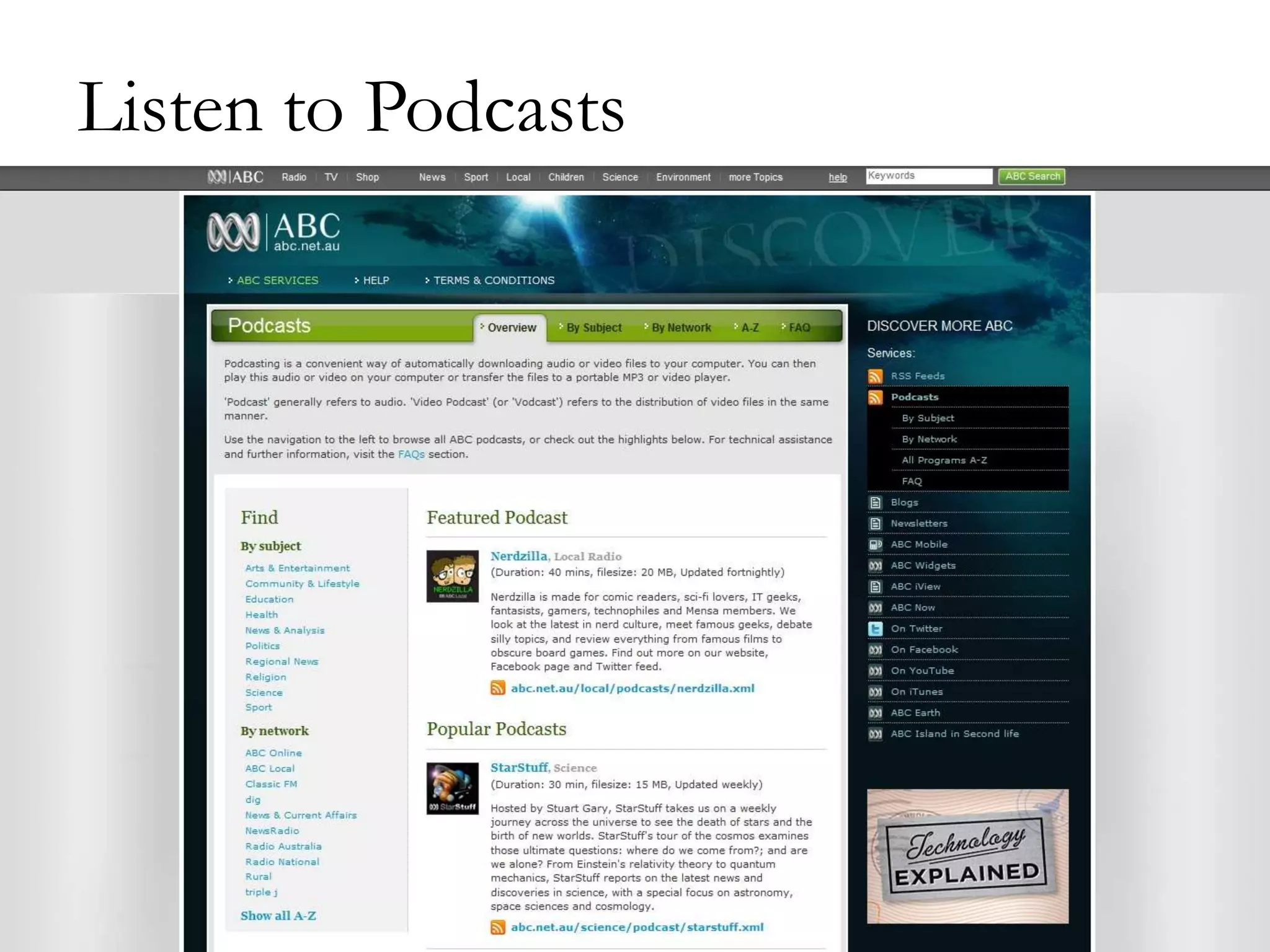
Task: Click the ABC Island in Second life icon
Action: [875, 734]
